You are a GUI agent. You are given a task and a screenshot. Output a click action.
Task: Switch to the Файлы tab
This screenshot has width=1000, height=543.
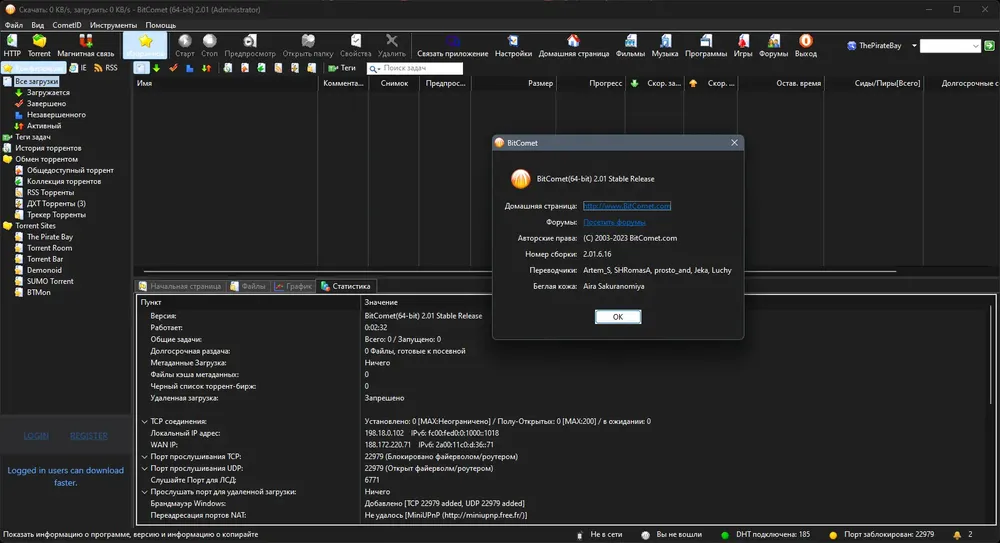click(x=248, y=286)
